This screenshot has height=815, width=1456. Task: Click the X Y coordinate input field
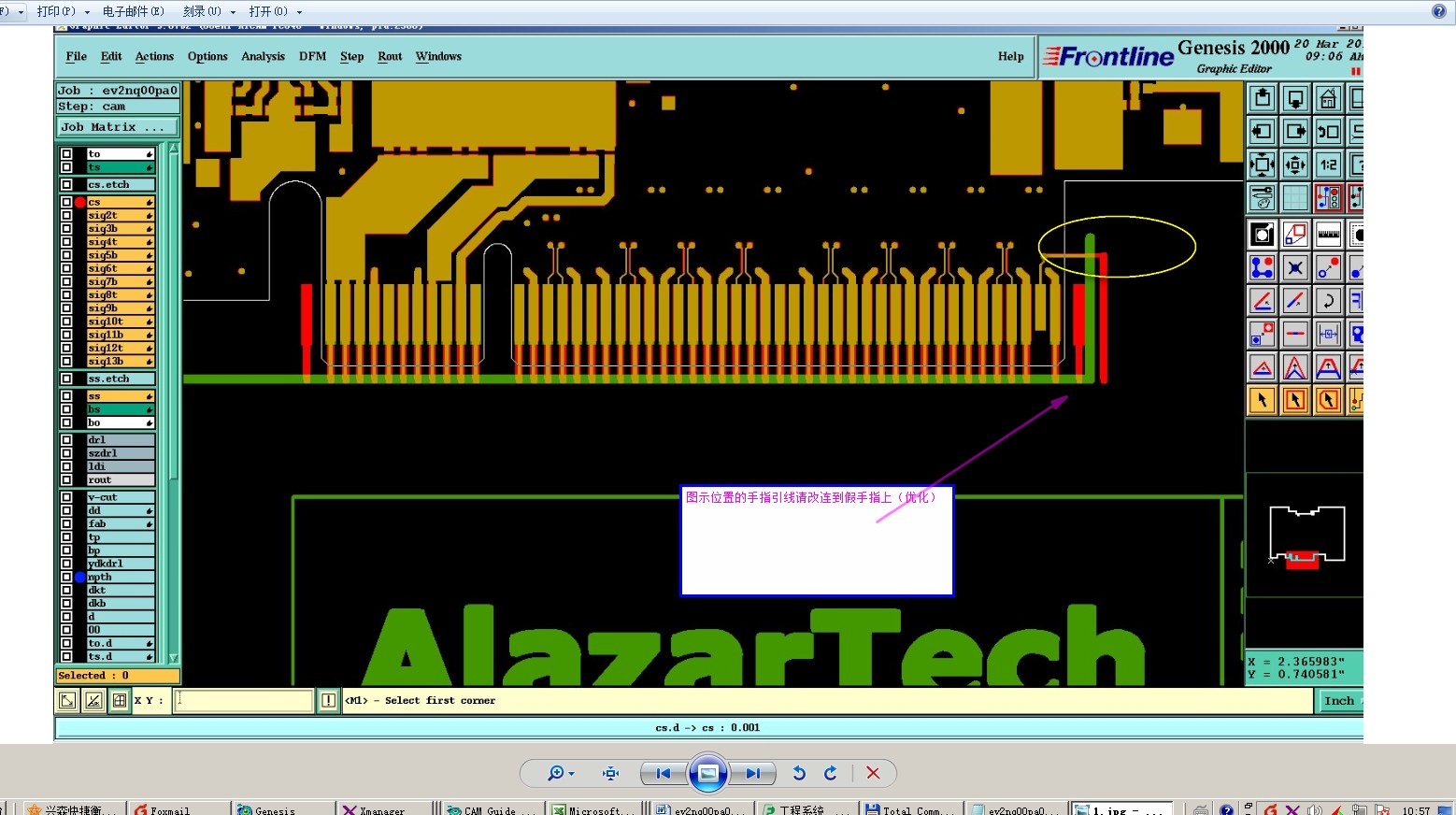click(243, 700)
